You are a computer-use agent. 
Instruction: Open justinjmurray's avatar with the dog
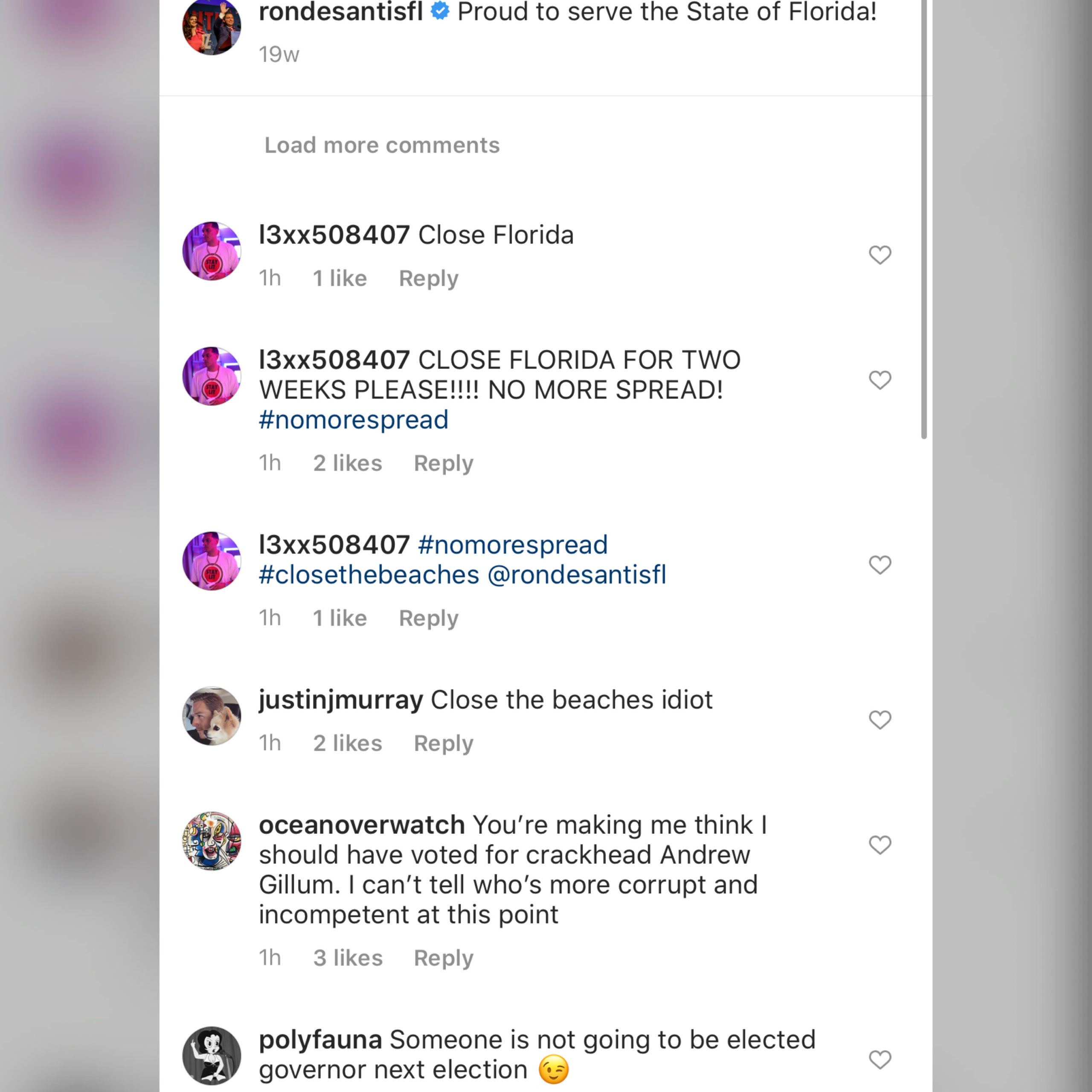coord(212,716)
